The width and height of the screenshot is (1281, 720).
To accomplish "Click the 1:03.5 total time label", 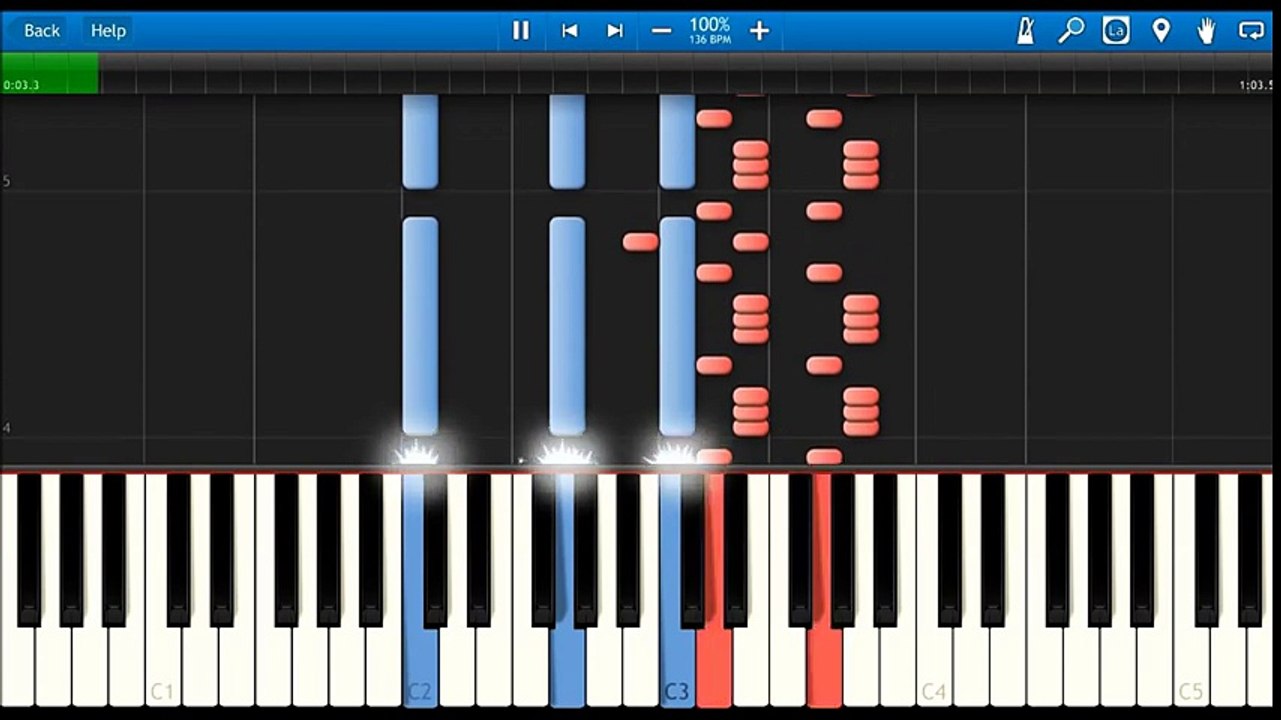I will (1257, 85).
